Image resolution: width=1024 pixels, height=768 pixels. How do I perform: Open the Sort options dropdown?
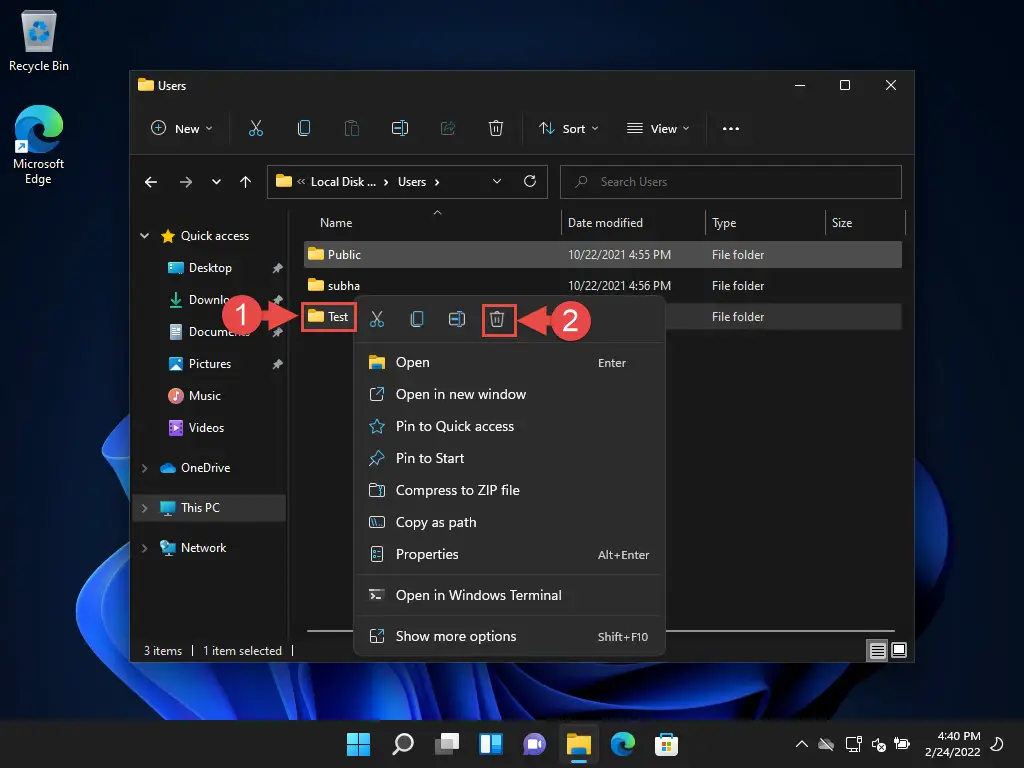click(568, 129)
